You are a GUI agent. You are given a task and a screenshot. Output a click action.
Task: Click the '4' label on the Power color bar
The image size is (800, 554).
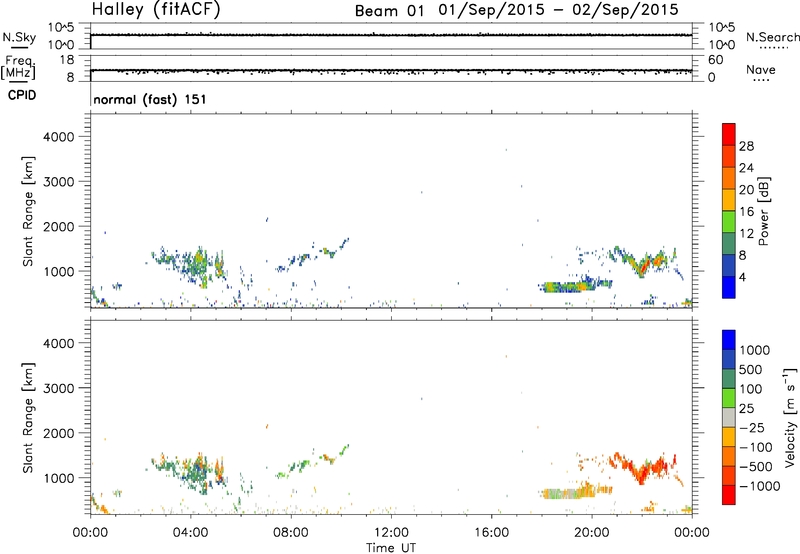point(742,277)
